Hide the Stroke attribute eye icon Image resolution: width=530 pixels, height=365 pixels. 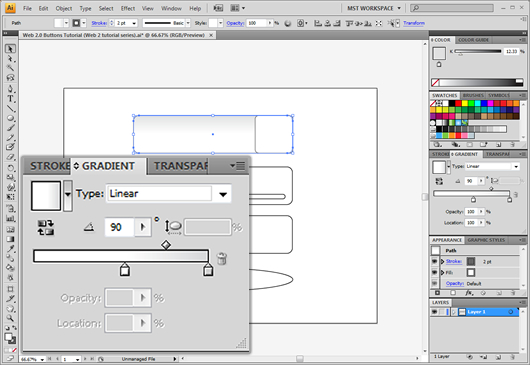coord(435,261)
